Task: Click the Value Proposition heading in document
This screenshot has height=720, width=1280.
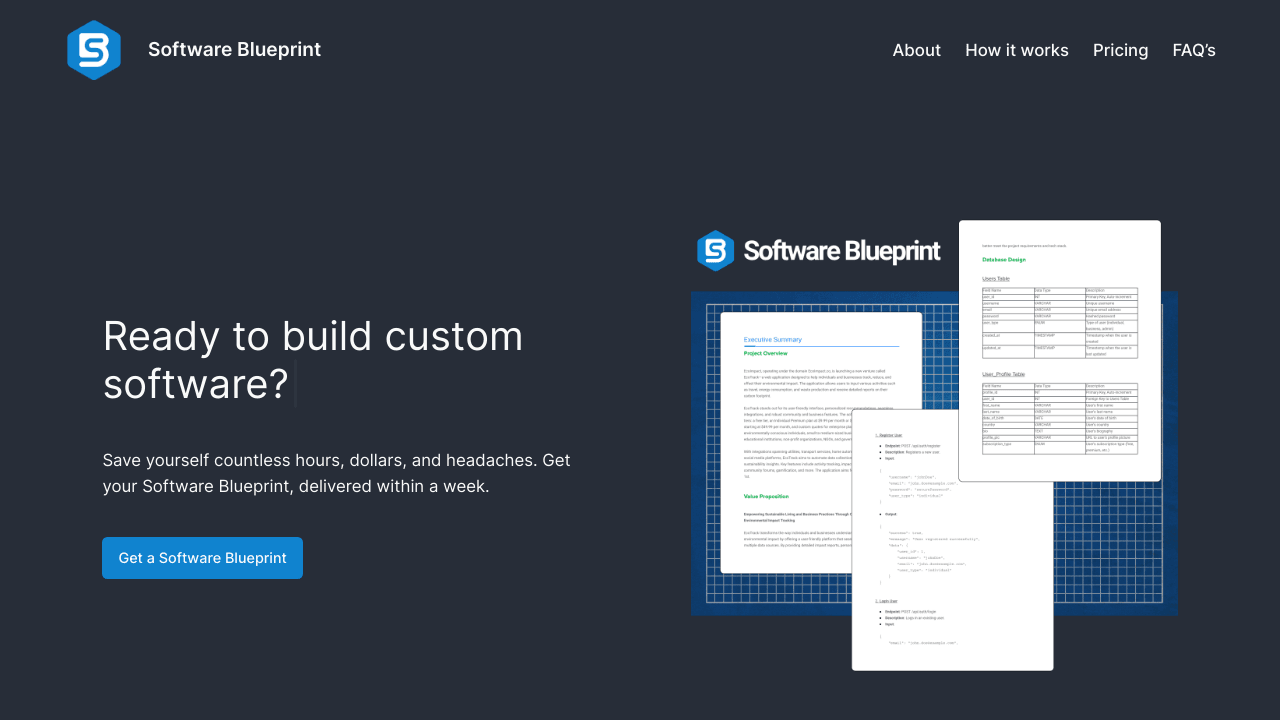Action: [x=766, y=496]
